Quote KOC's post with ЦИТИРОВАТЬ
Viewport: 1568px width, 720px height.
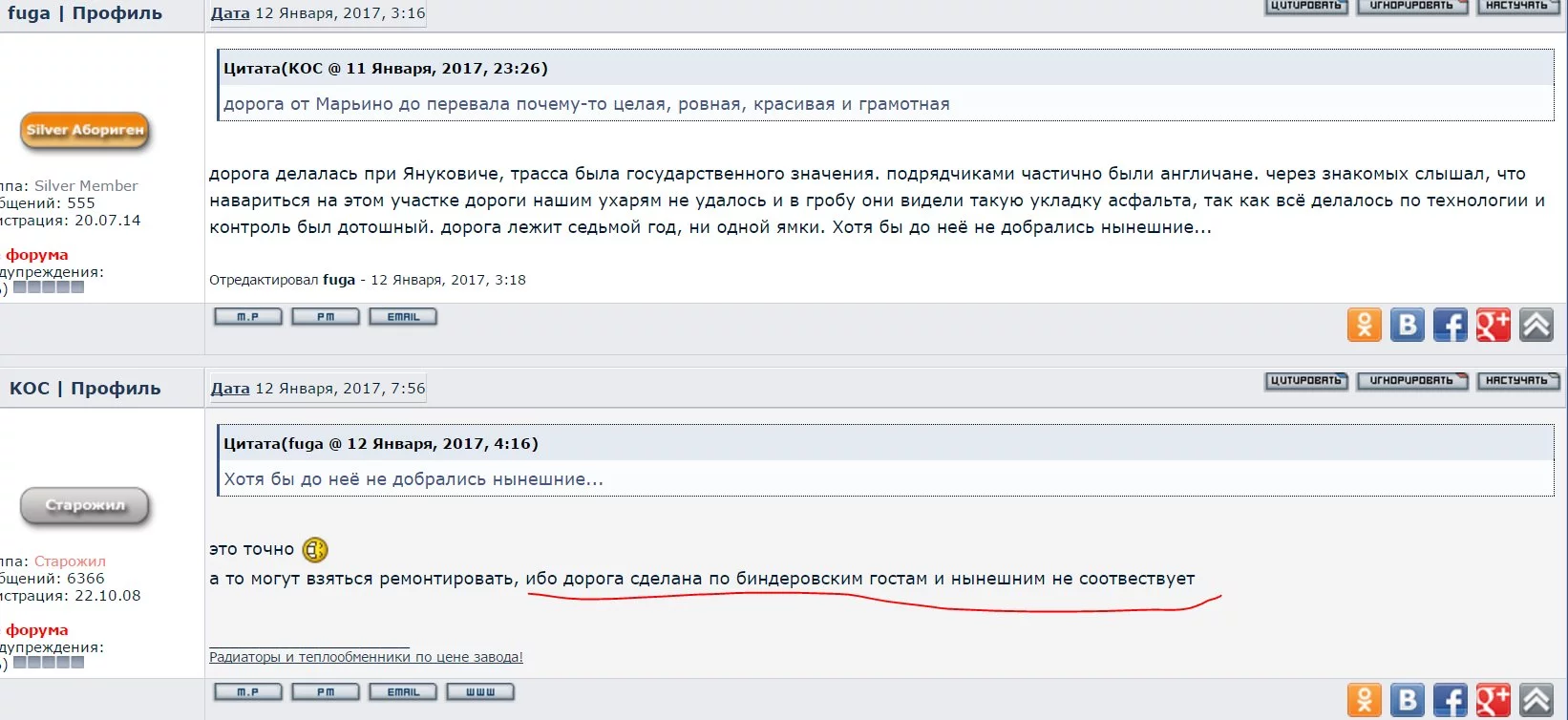pos(1306,381)
